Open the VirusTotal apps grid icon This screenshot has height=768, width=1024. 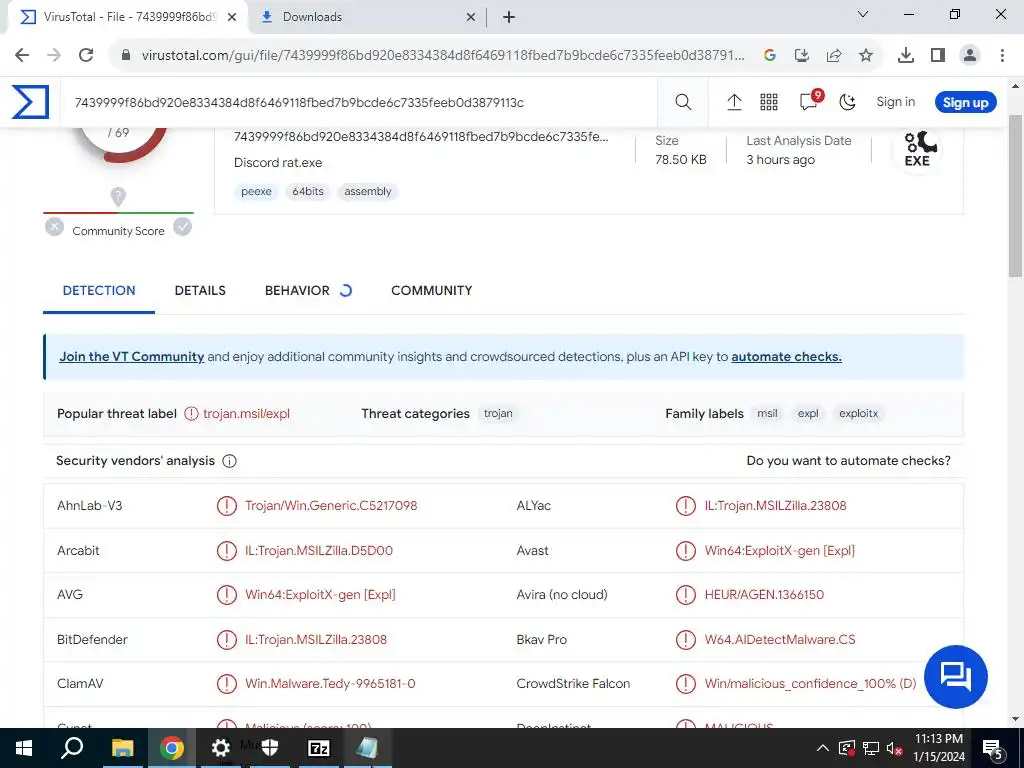(769, 102)
